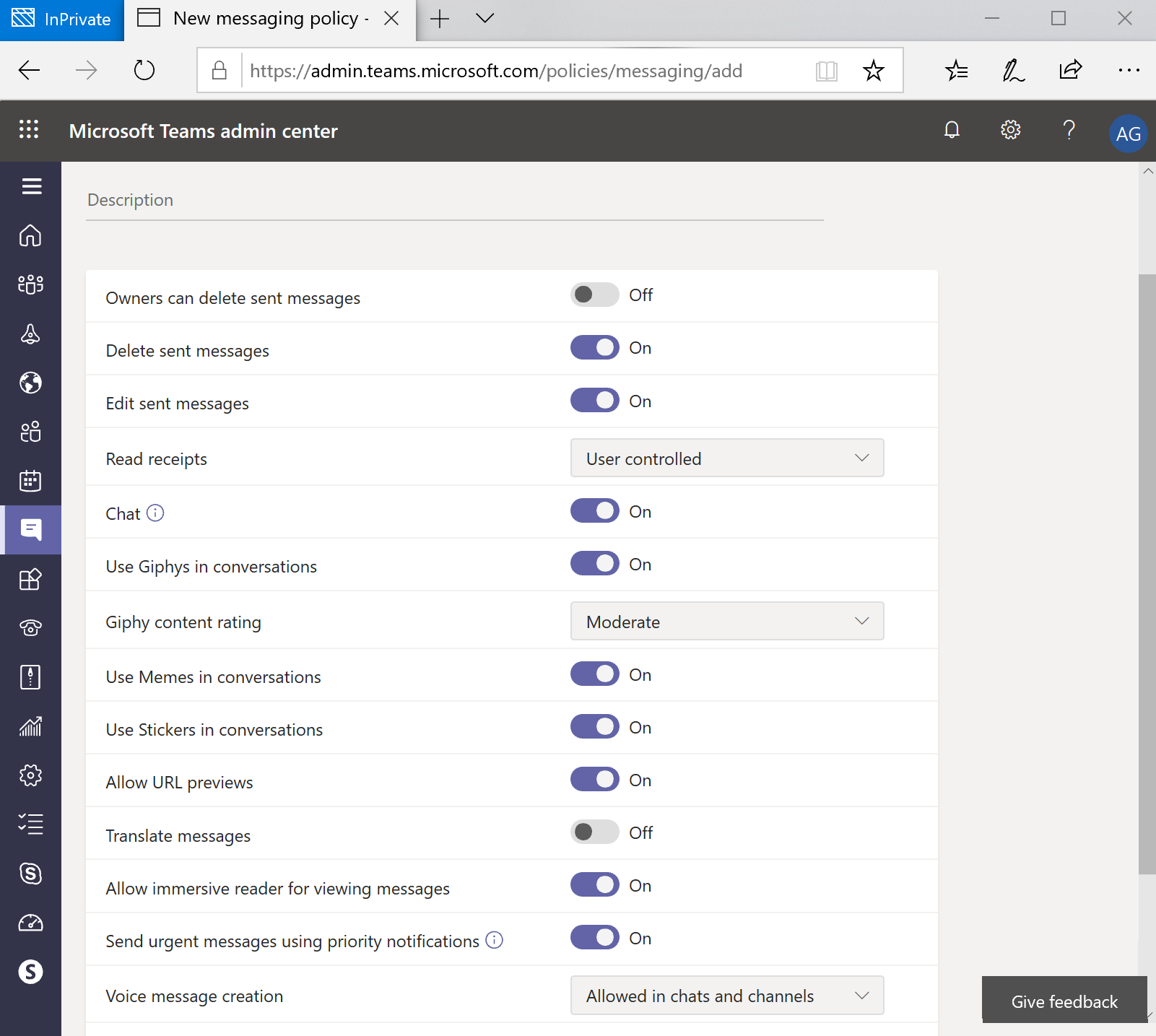1156x1036 pixels.
Task: Open the app launcher waffle icon
Action: pos(29,129)
